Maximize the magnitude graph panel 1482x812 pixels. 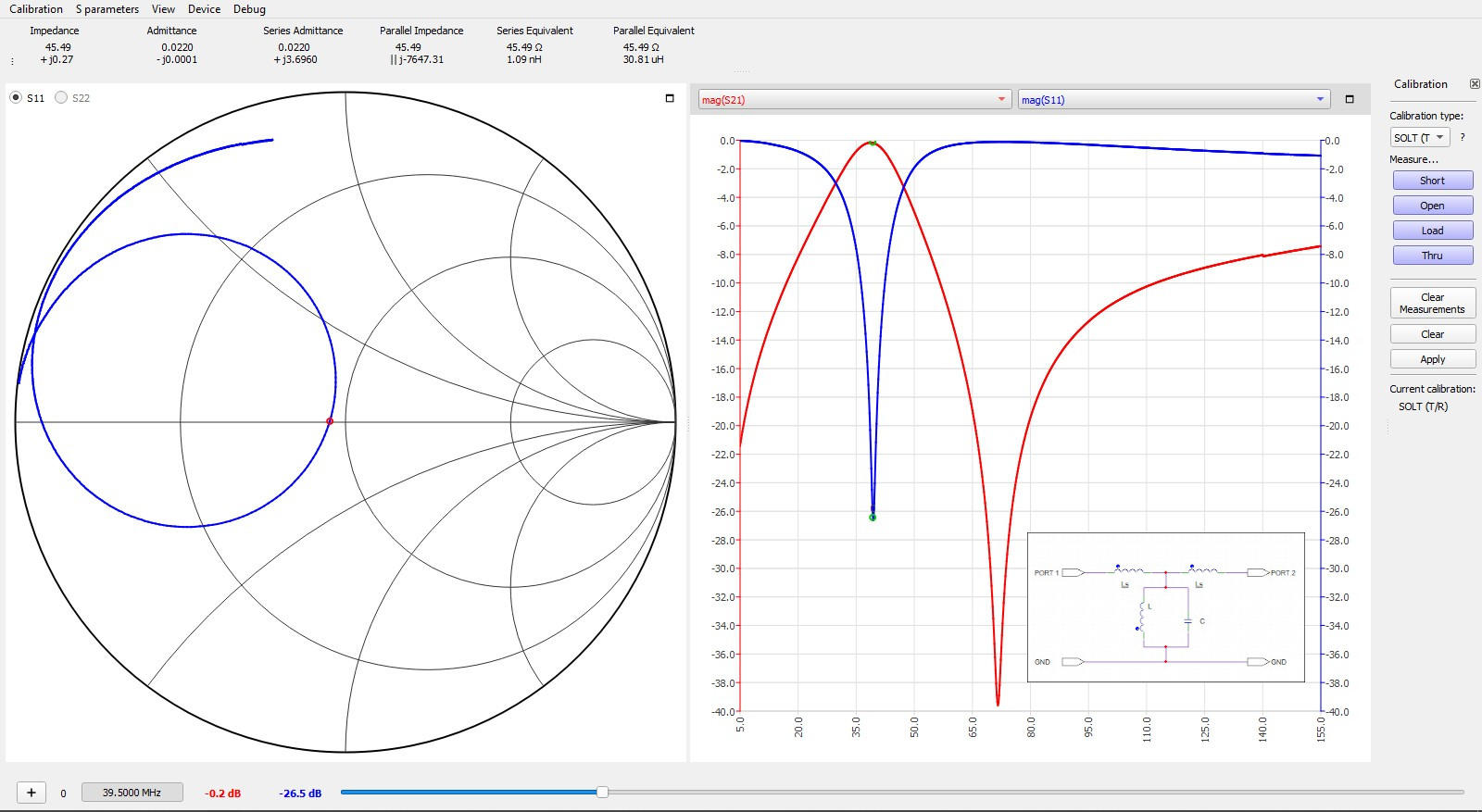tap(1350, 99)
